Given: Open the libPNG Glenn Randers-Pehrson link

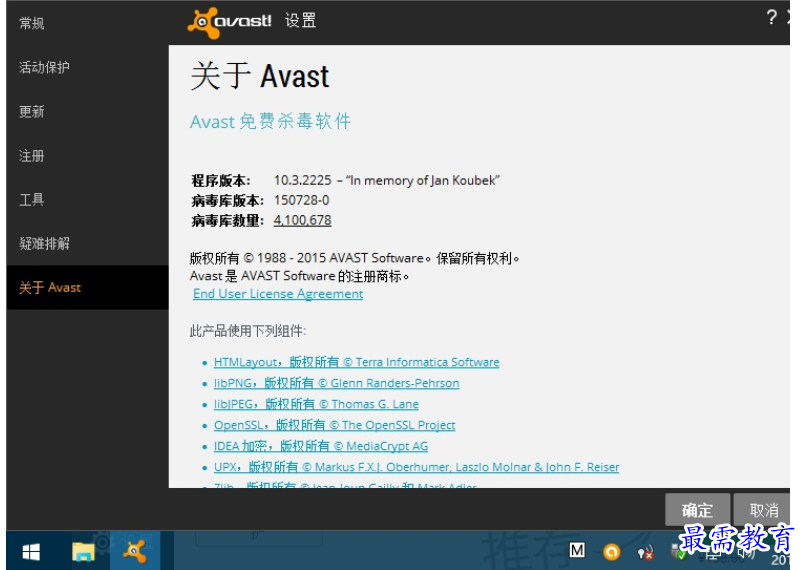Looking at the screenshot, I should (336, 383).
